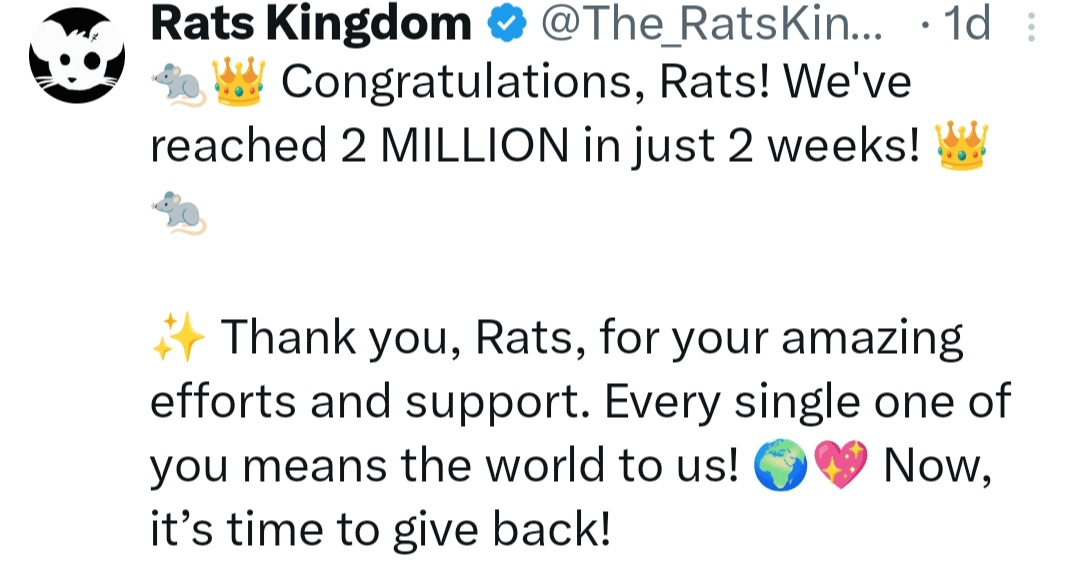The width and height of the screenshot is (1080, 563).
Task: Click the 'it's time to give back!' line
Action: click(x=379, y=527)
